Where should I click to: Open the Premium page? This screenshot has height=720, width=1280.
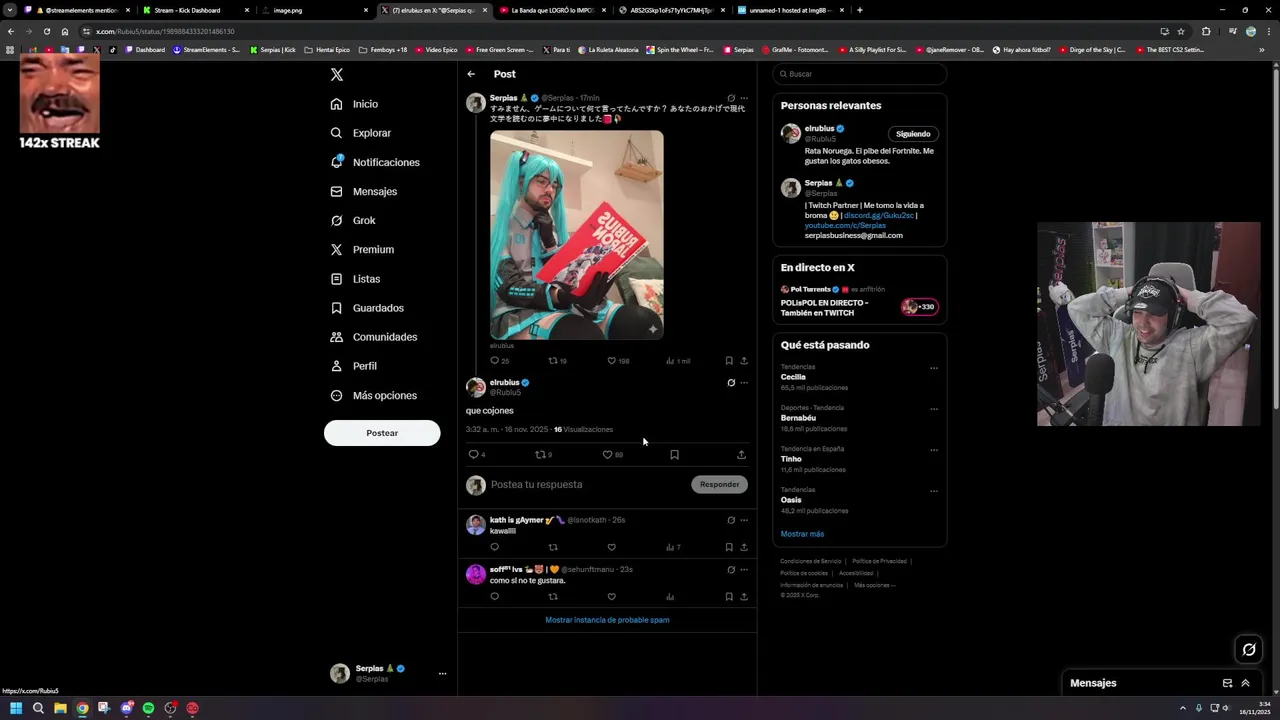tap(362, 249)
